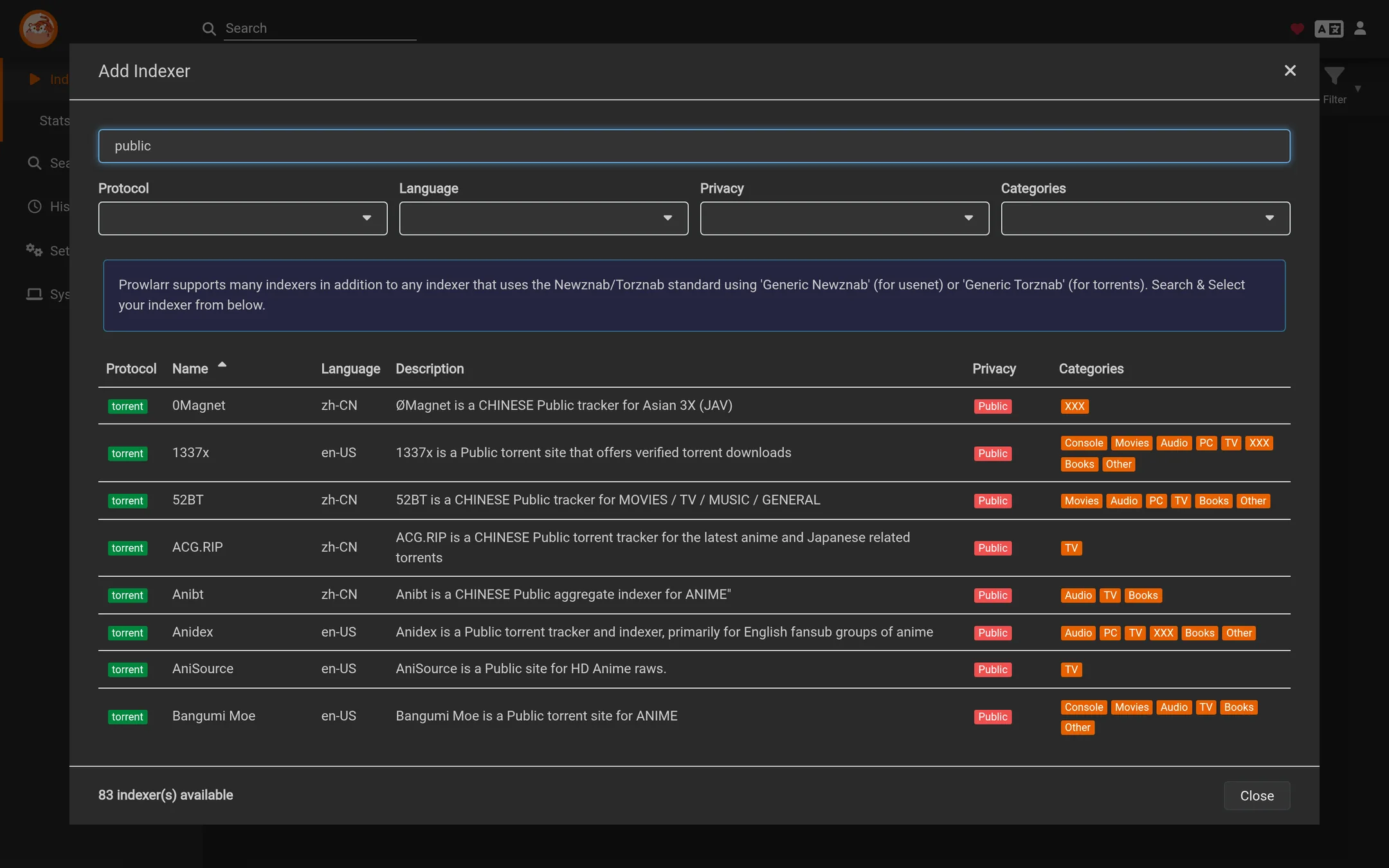Viewport: 1389px width, 868px height.
Task: Click the Close button in dialog footer
Action: click(x=1257, y=796)
